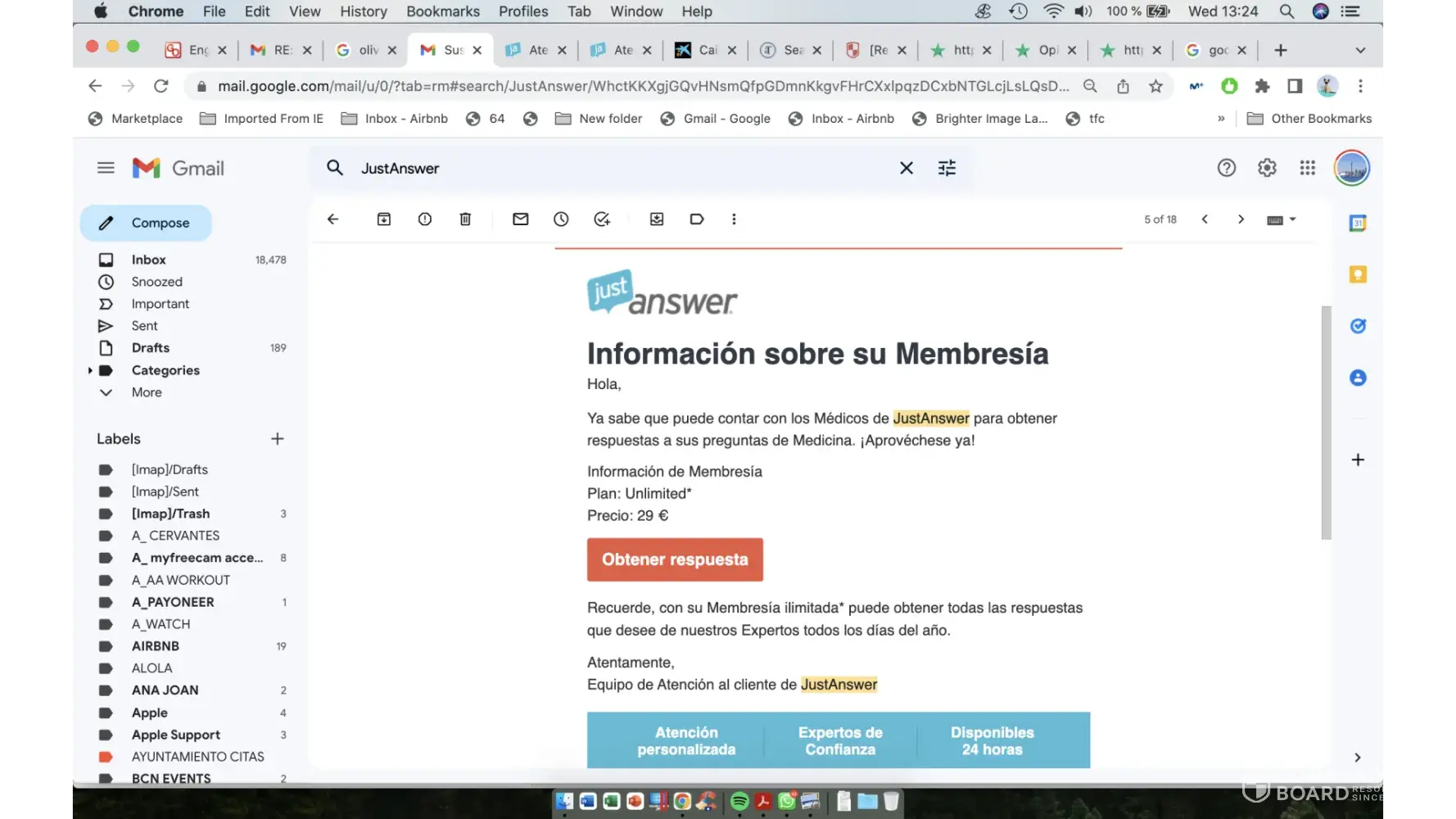The image size is (1456, 819).
Task: Open the Chrome tab list chevron
Action: tap(1360, 51)
